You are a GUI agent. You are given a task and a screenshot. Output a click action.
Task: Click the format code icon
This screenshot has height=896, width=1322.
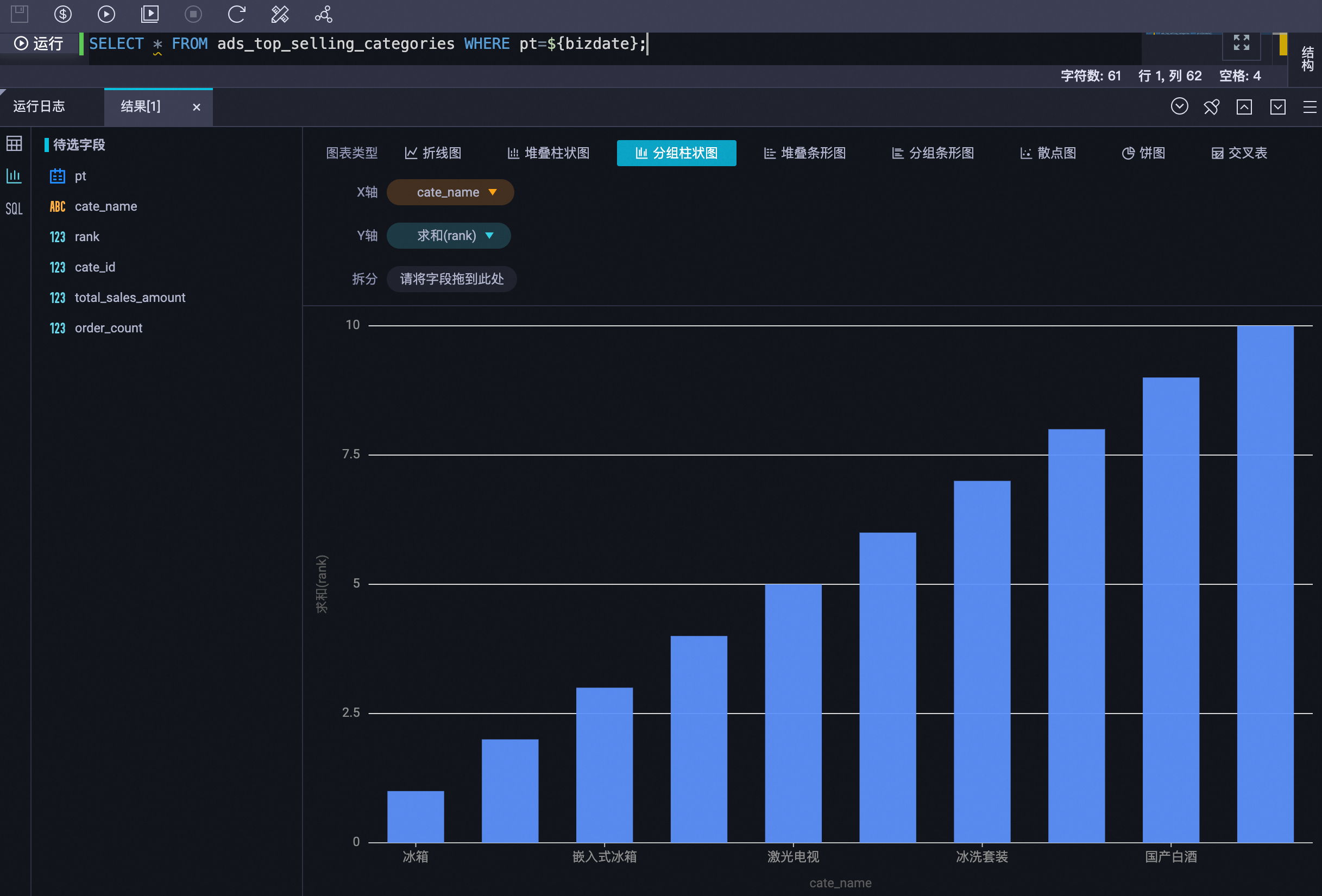[x=280, y=14]
